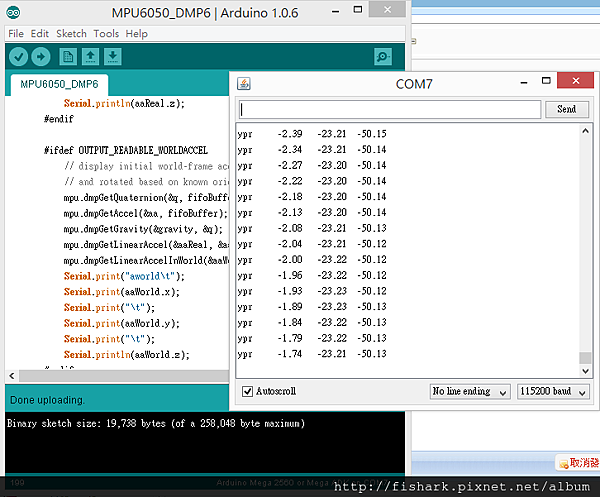This screenshot has width=600, height=497.
Task: Create a new sketch with New icon
Action: tap(67, 56)
